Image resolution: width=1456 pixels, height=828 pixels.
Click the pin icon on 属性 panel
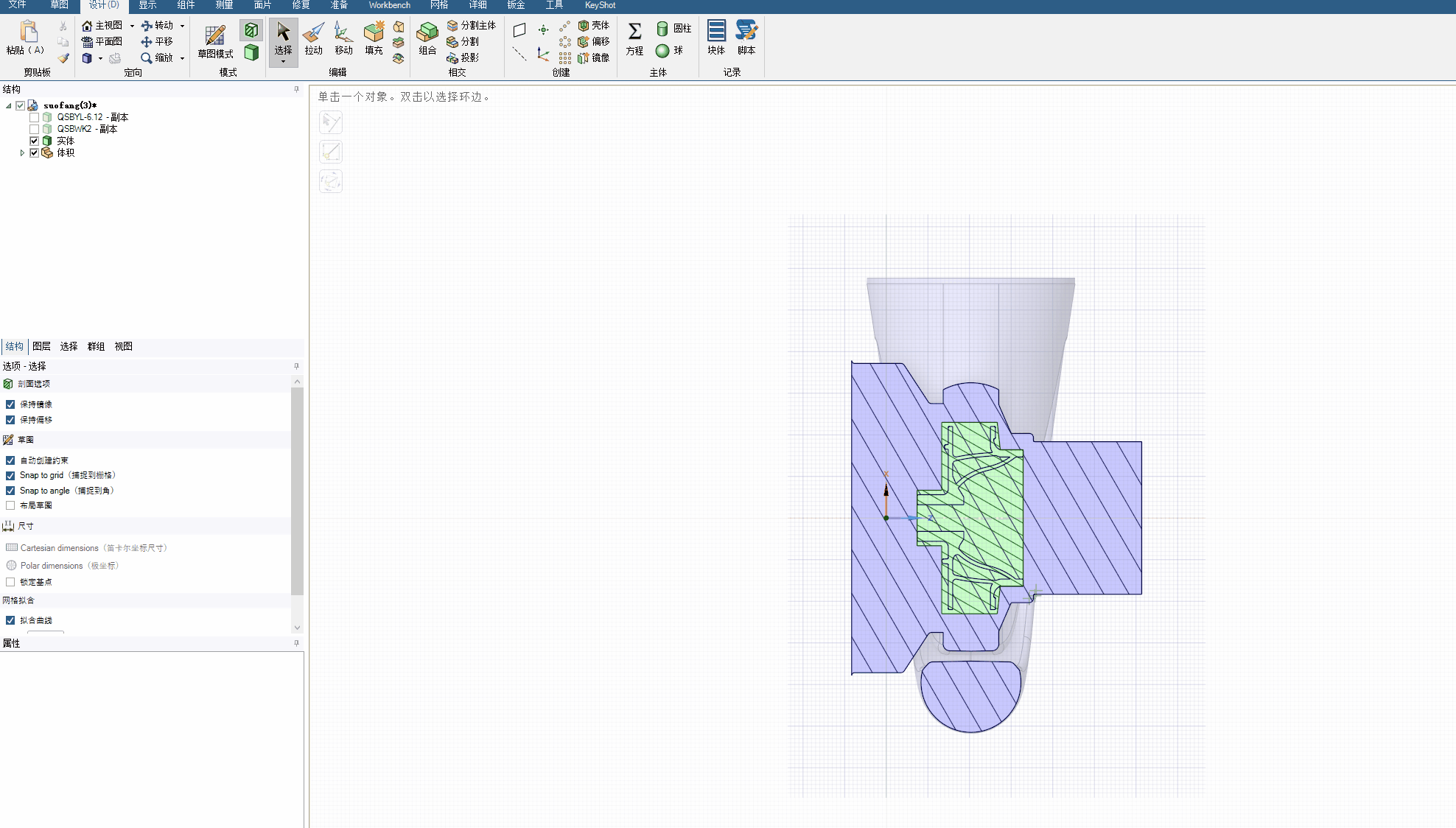[296, 643]
